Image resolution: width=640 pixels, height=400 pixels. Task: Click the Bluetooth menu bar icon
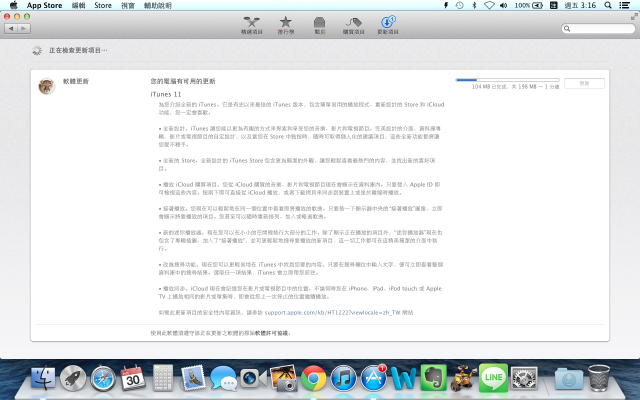click(474, 5)
